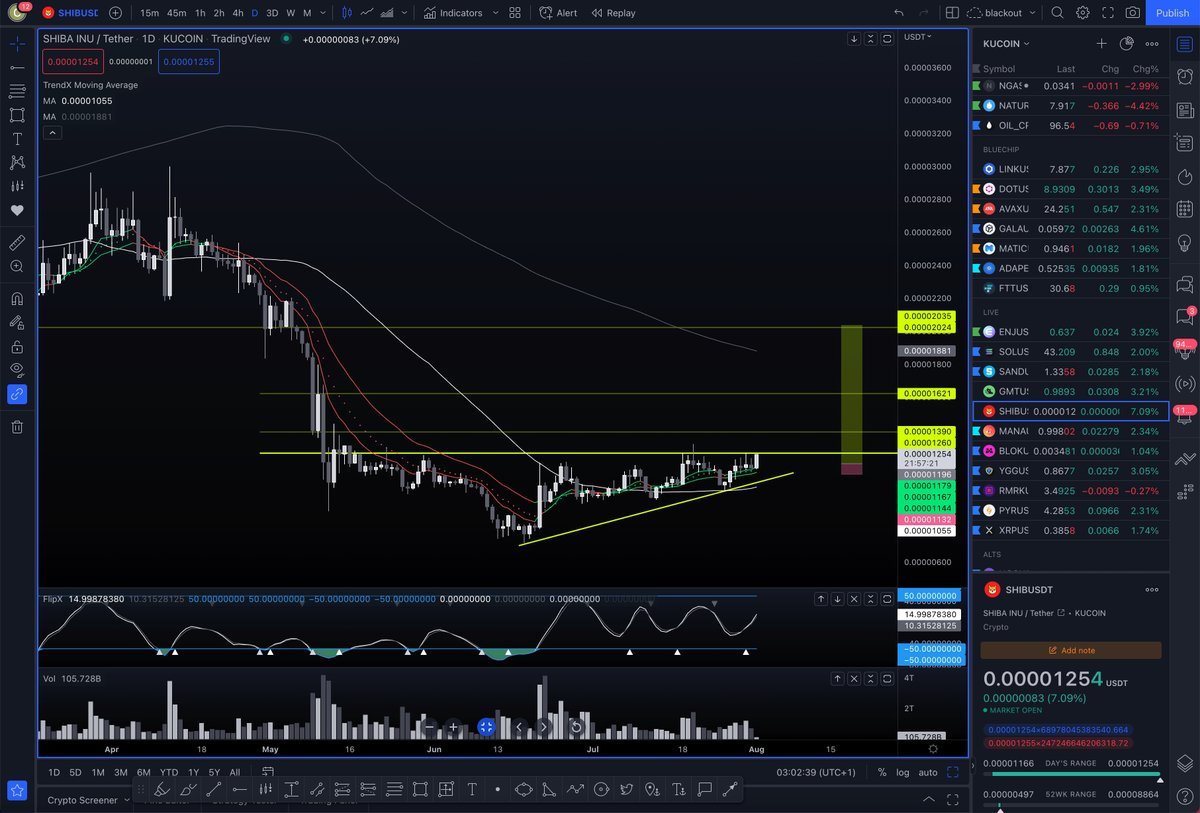Open the Crypto Screener dropdown
Viewport: 1200px width, 813px height.
[88, 800]
